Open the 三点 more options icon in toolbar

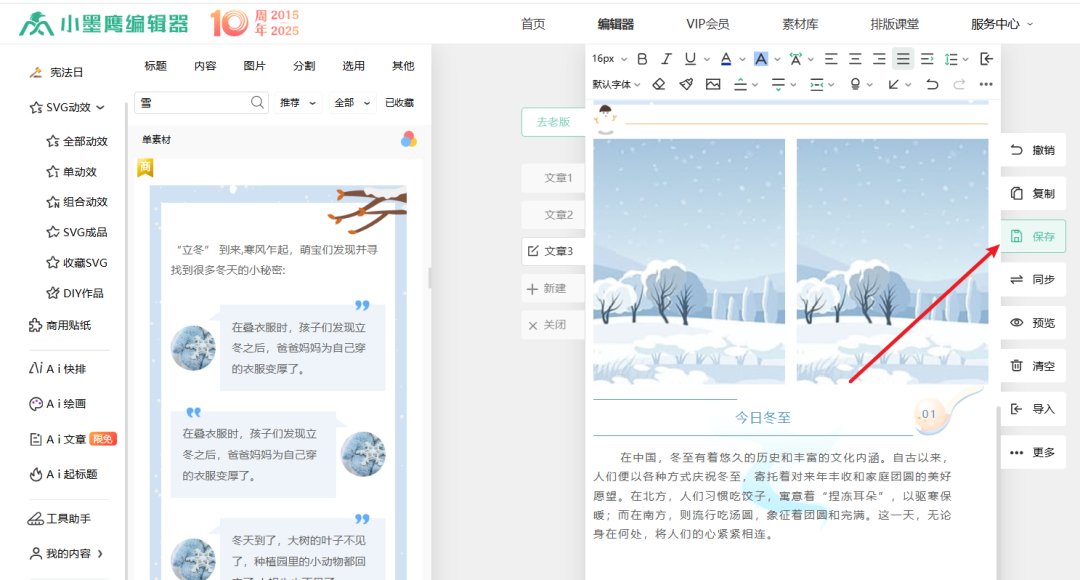click(987, 84)
